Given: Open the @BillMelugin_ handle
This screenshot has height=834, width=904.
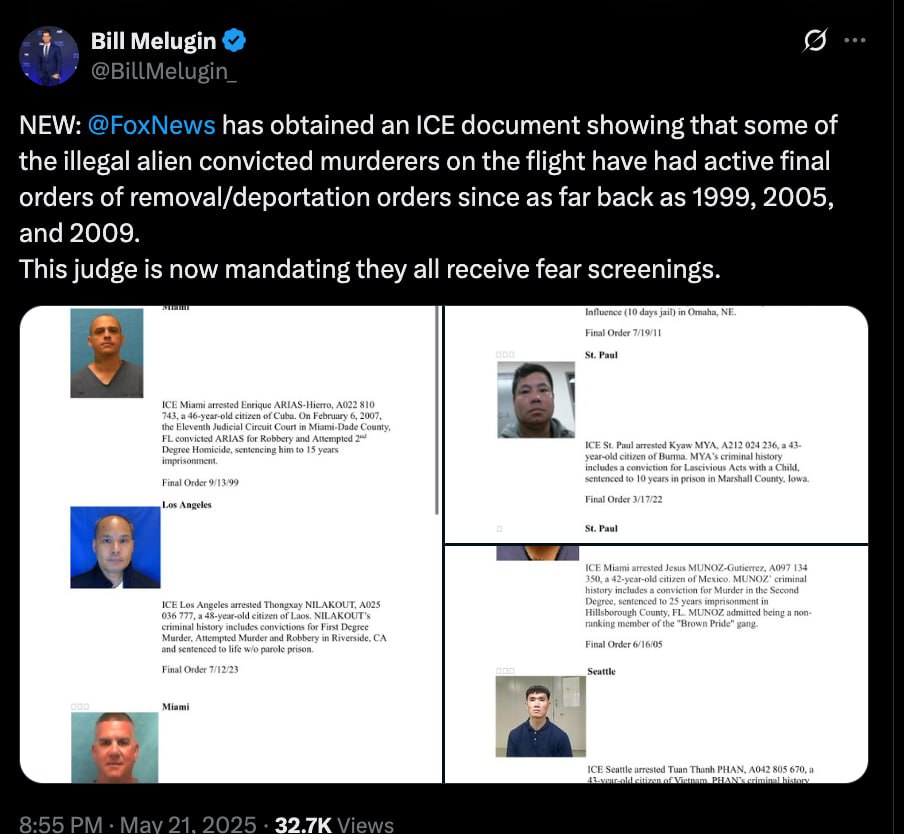Looking at the screenshot, I should pyautogui.click(x=164, y=71).
